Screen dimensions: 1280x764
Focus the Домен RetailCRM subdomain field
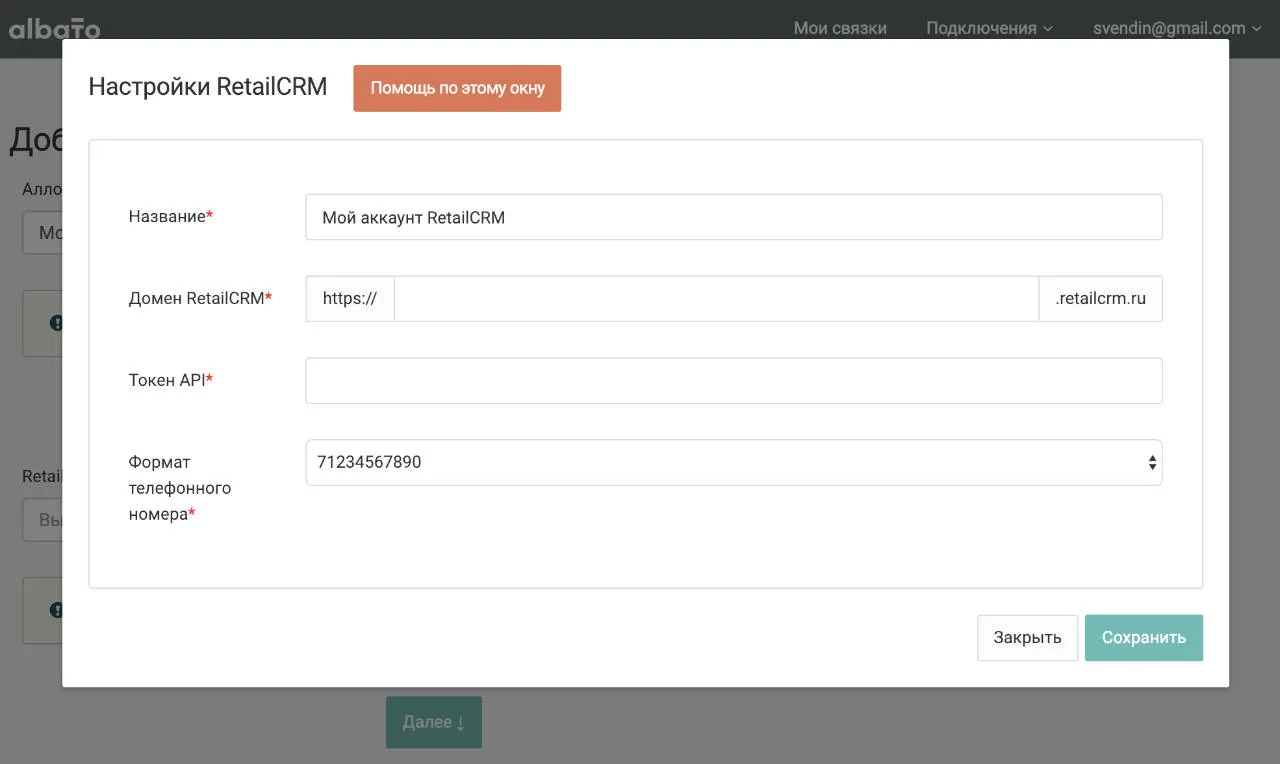(x=717, y=298)
